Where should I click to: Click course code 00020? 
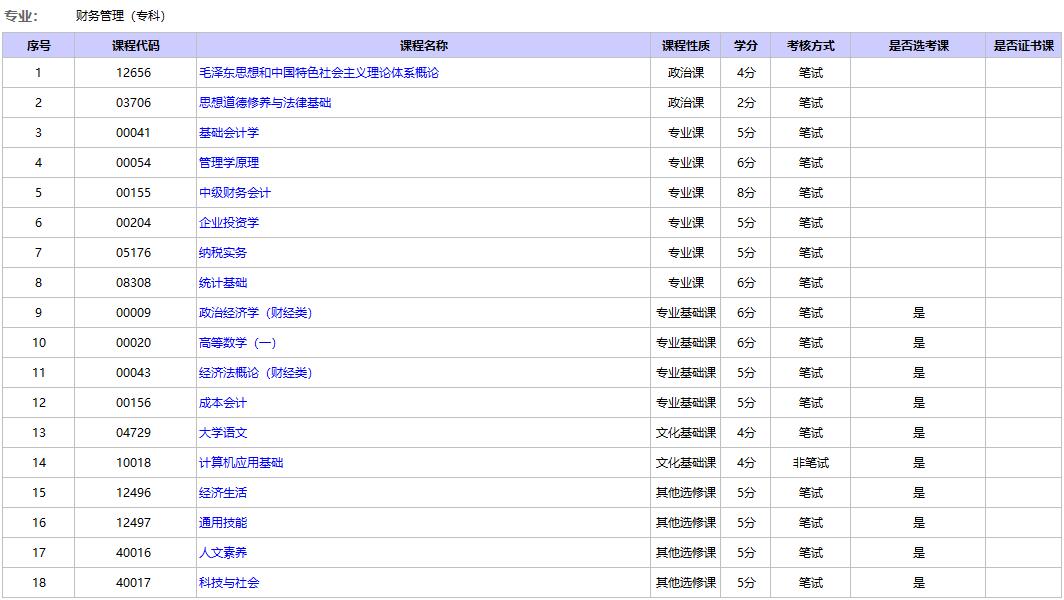(x=134, y=343)
